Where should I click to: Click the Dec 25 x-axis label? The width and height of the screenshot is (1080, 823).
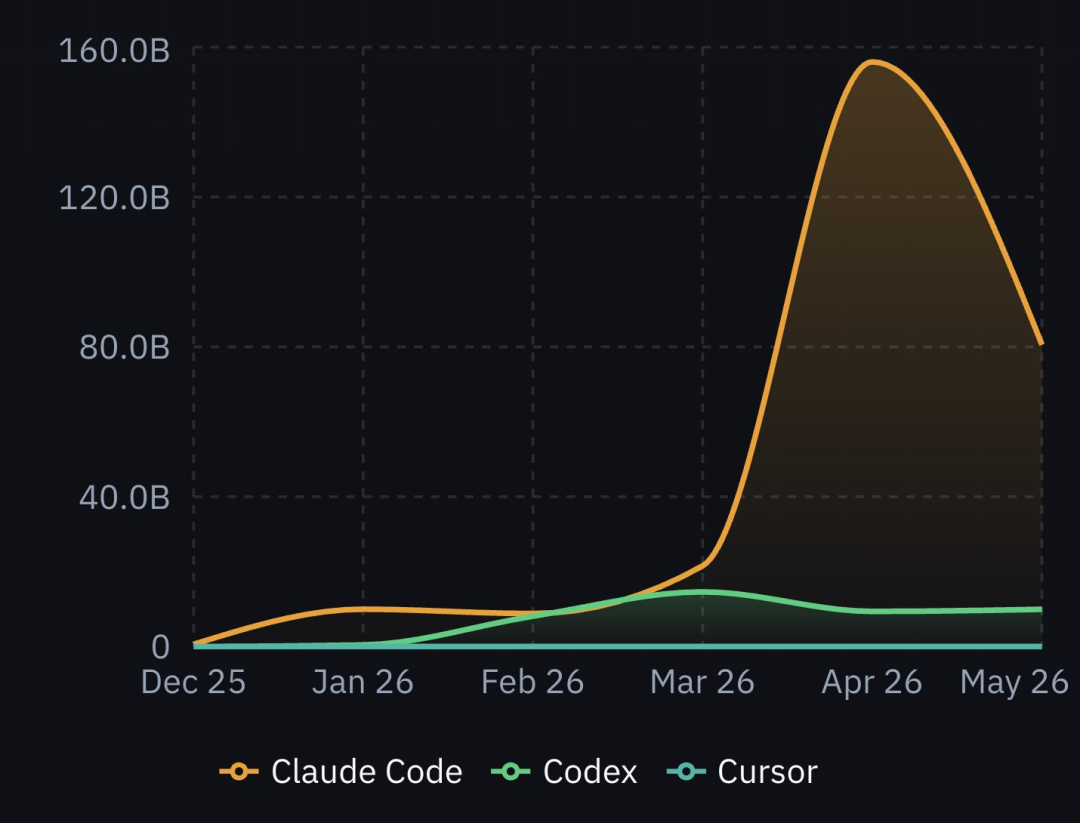click(x=194, y=683)
